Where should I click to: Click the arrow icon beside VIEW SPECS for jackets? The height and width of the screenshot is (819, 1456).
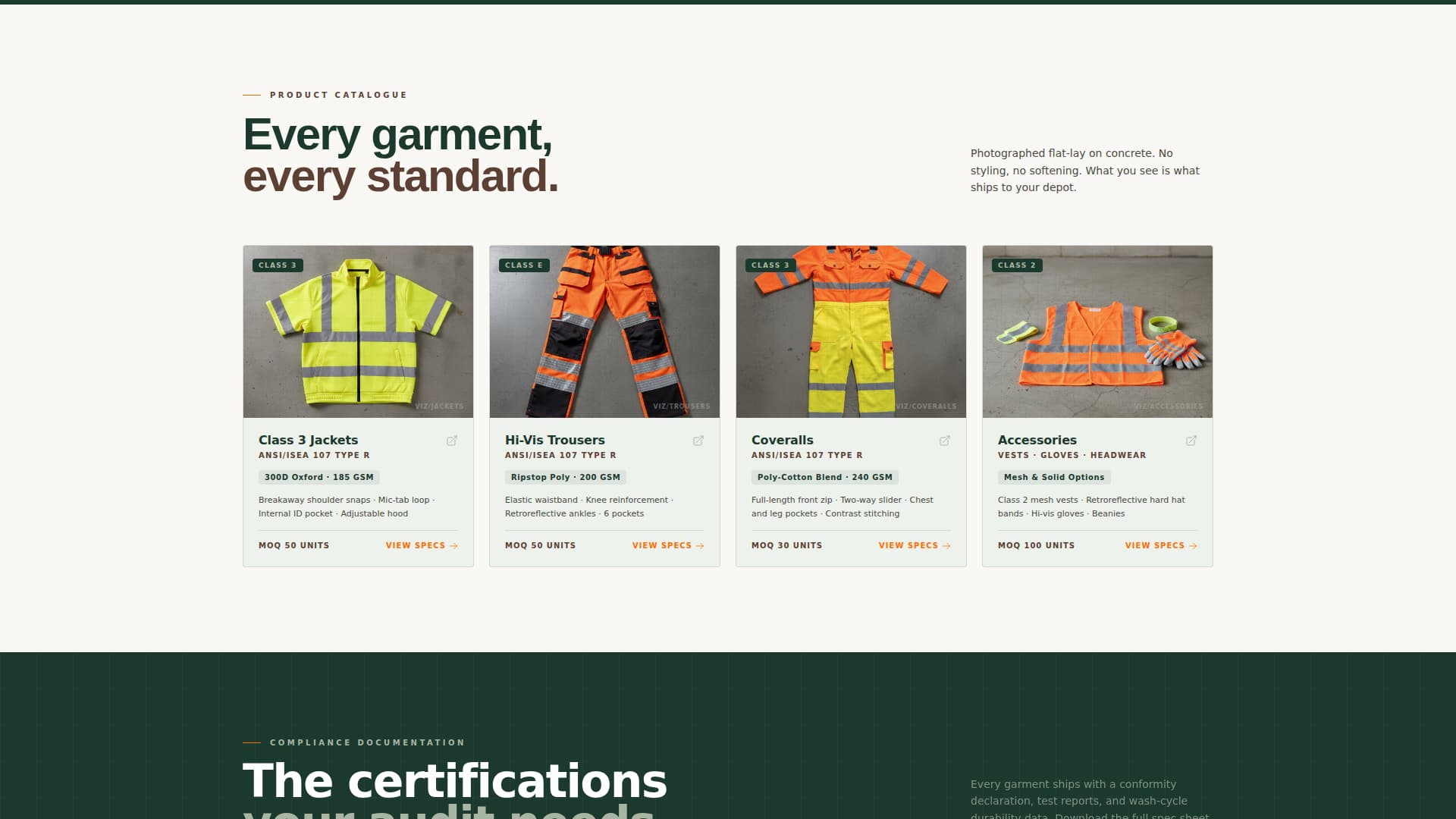point(453,545)
